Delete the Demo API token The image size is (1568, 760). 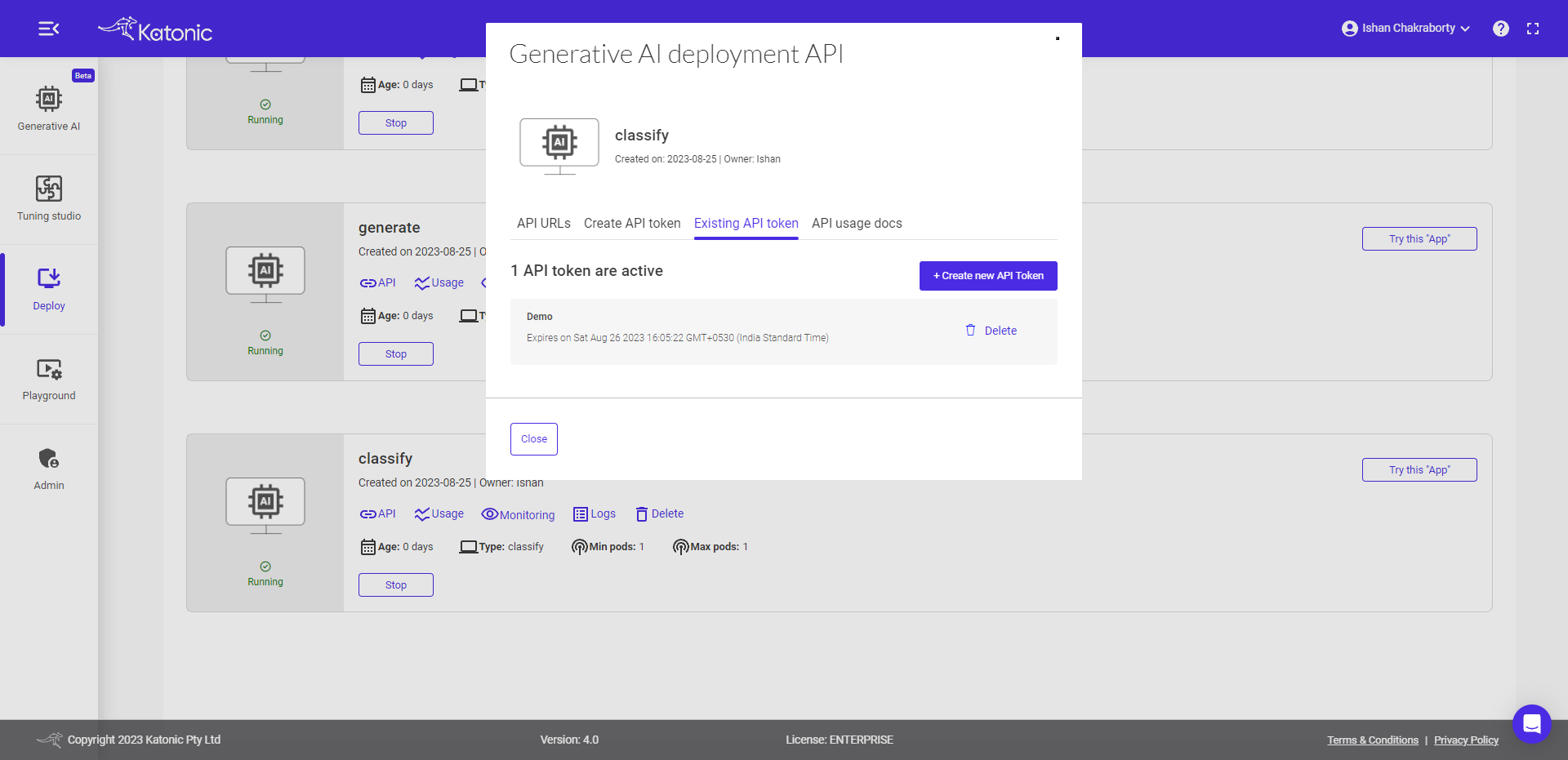click(x=991, y=331)
